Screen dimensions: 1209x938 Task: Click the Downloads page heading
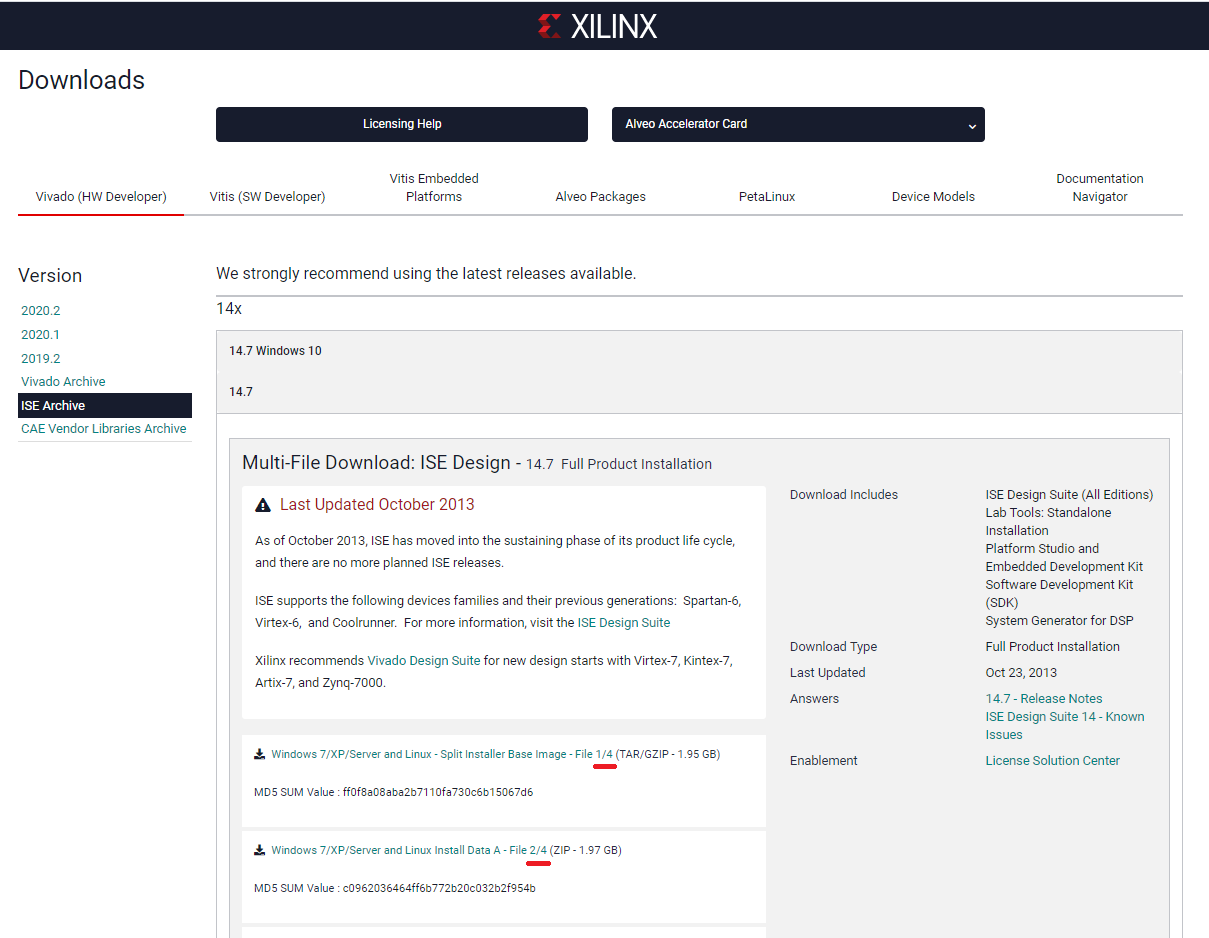82,81
